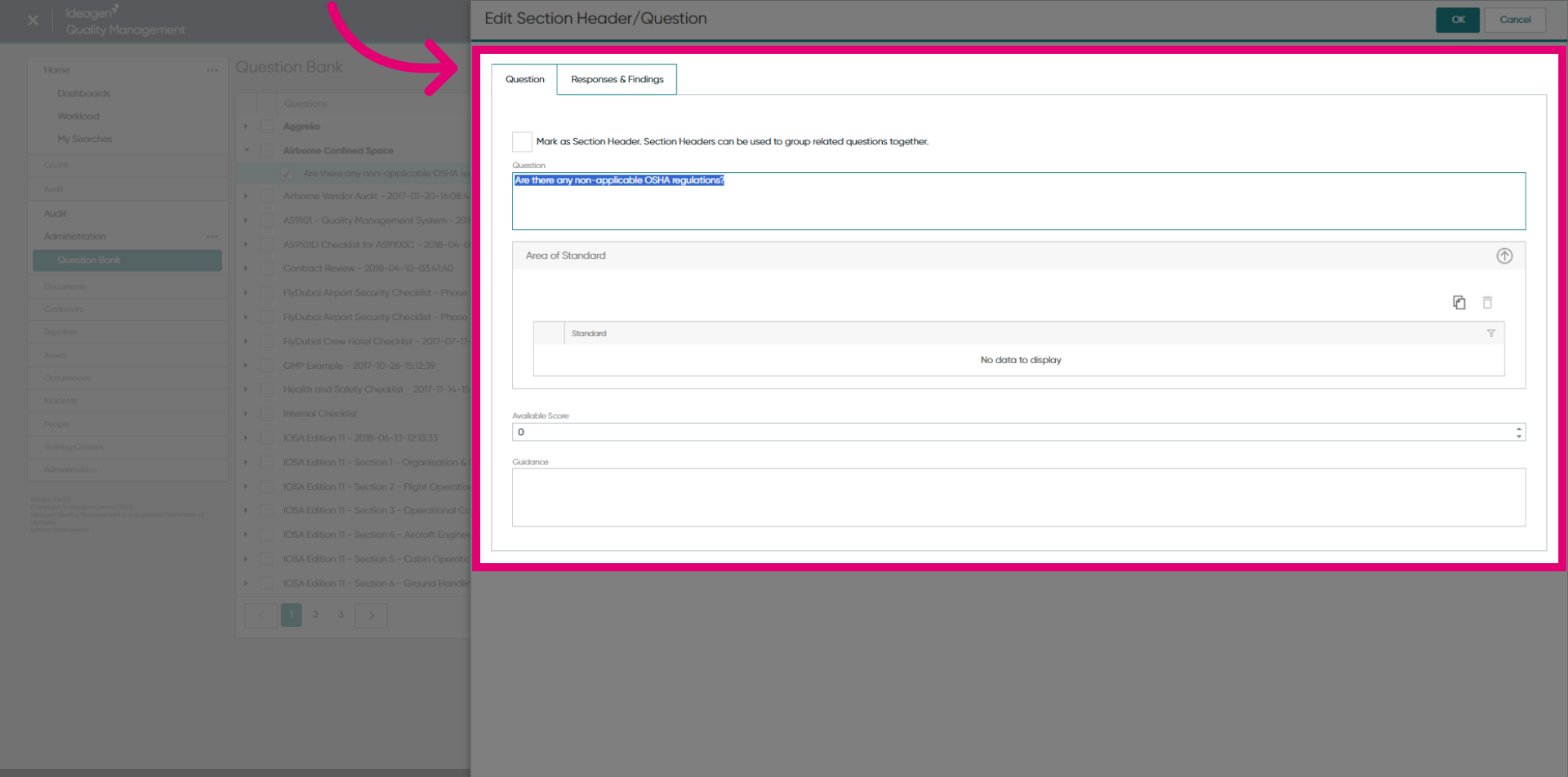Switch to the Question tab
The width and height of the screenshot is (1568, 777).
coord(524,79)
